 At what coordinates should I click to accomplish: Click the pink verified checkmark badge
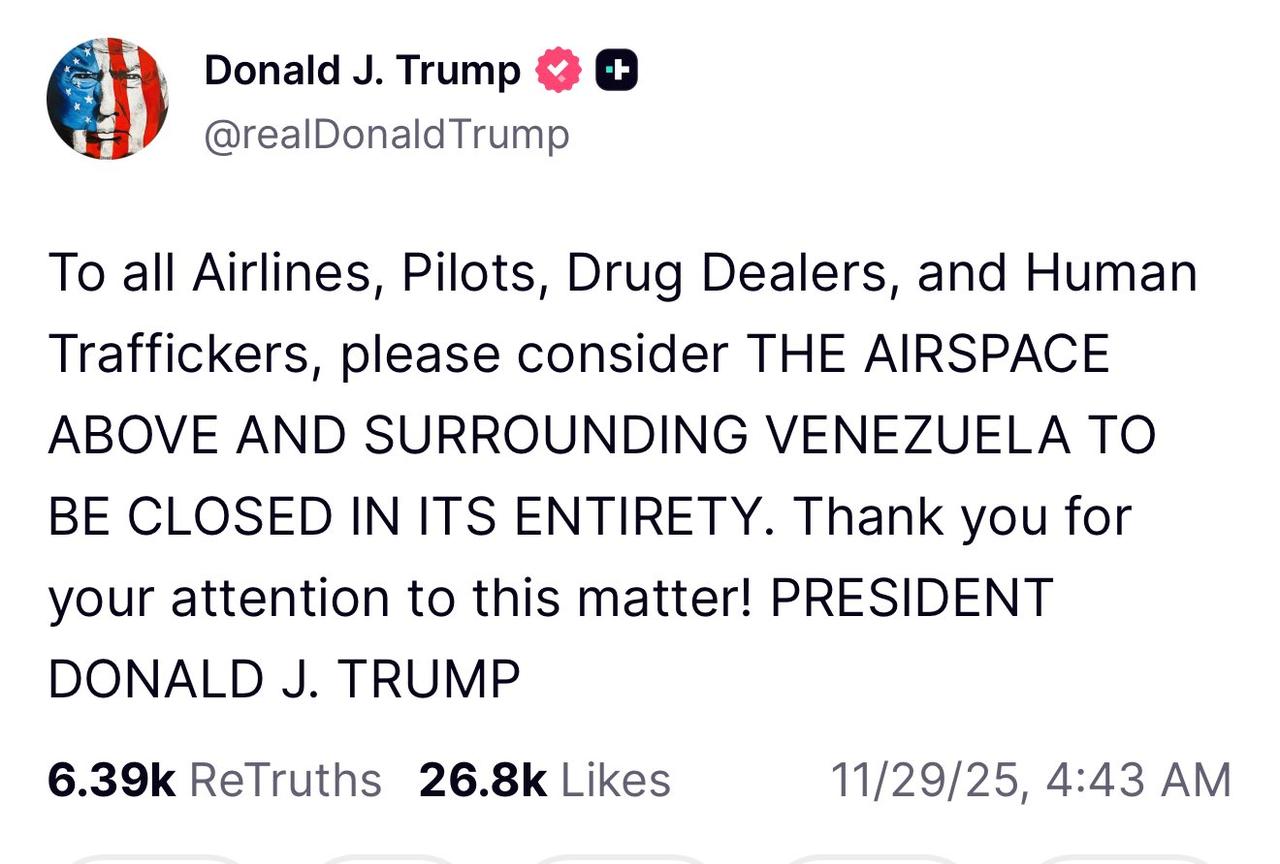556,68
